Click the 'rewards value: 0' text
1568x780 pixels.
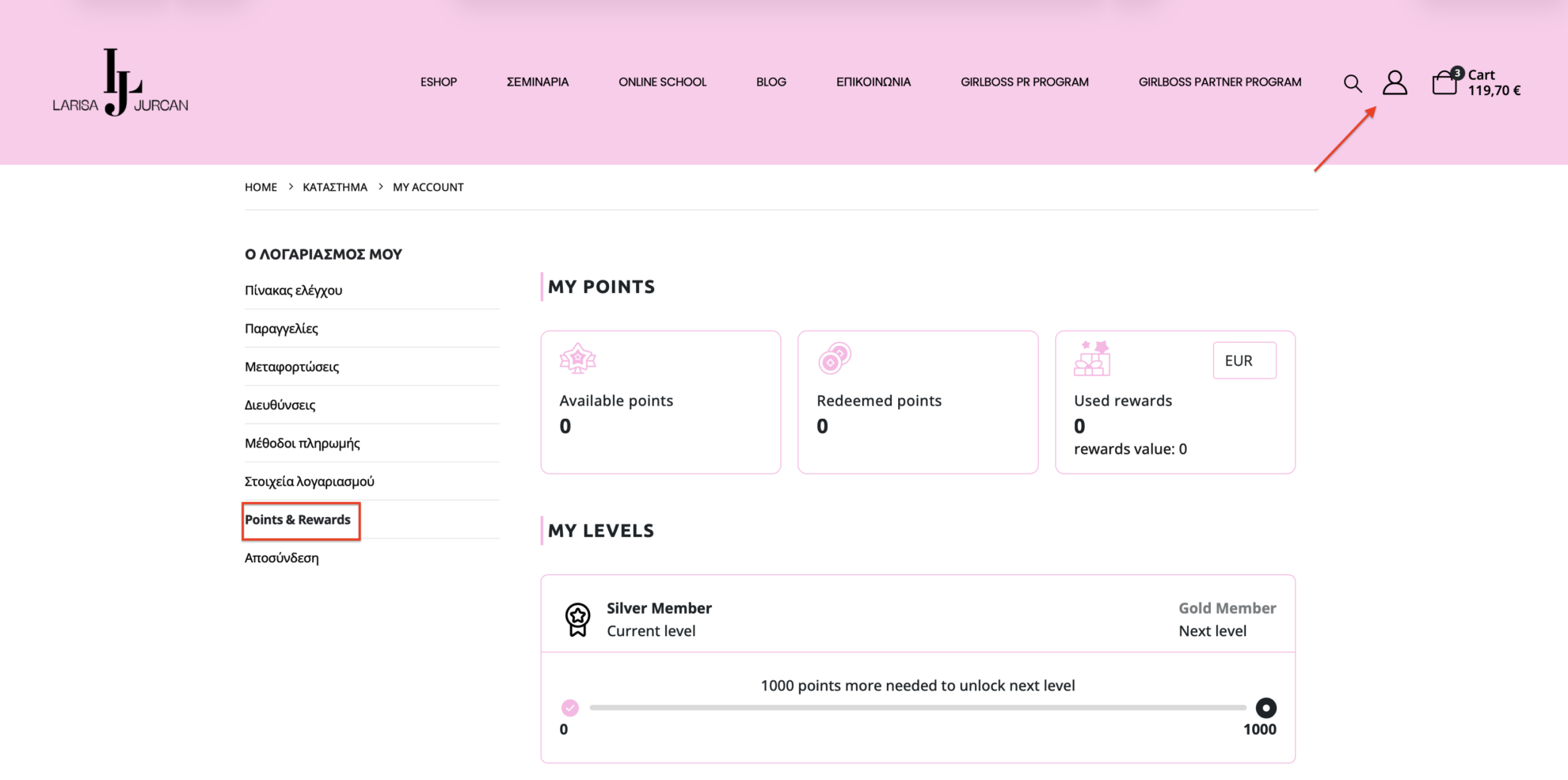coord(1130,449)
